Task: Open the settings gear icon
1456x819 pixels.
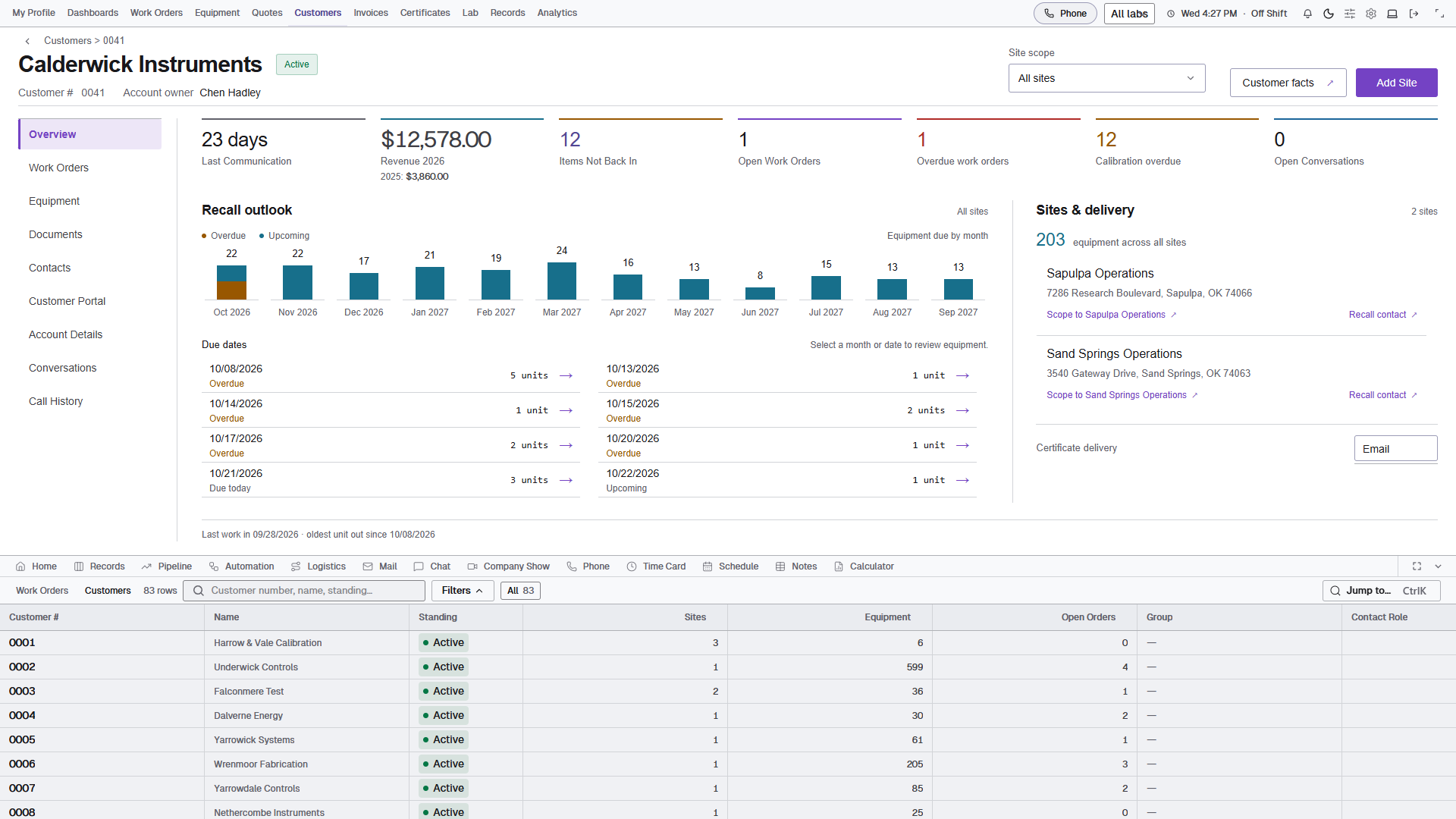Action: click(1371, 14)
